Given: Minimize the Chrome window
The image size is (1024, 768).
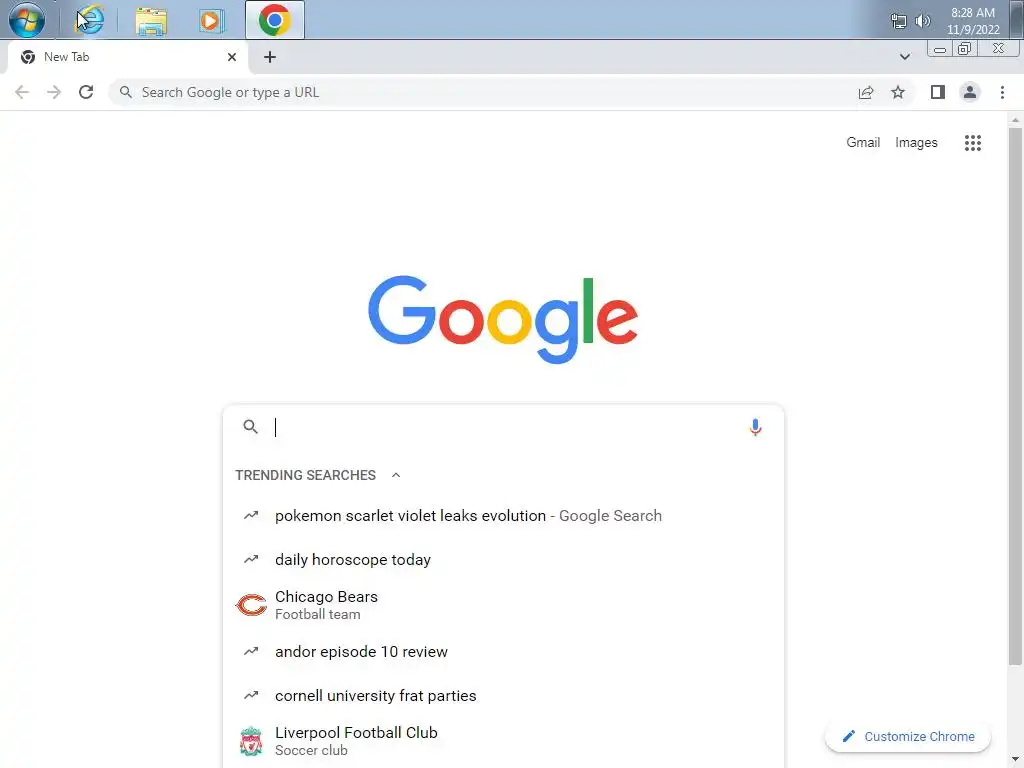Looking at the screenshot, I should click(x=940, y=49).
